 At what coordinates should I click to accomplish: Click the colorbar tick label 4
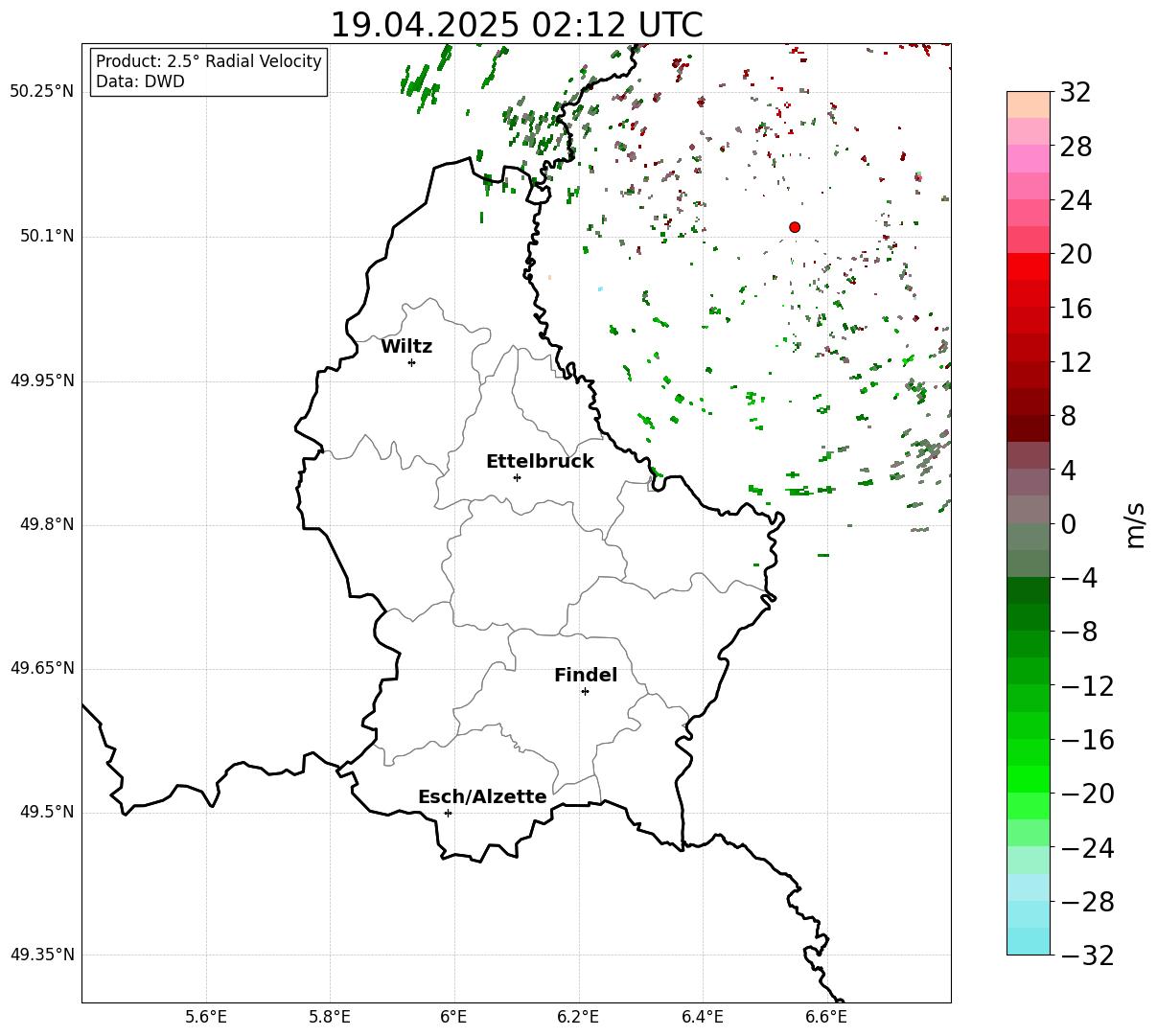point(1068,470)
